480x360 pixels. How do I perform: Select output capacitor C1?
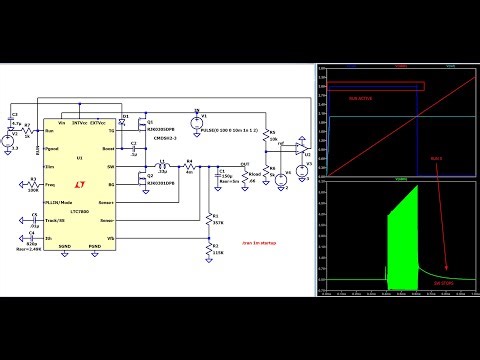218,176
